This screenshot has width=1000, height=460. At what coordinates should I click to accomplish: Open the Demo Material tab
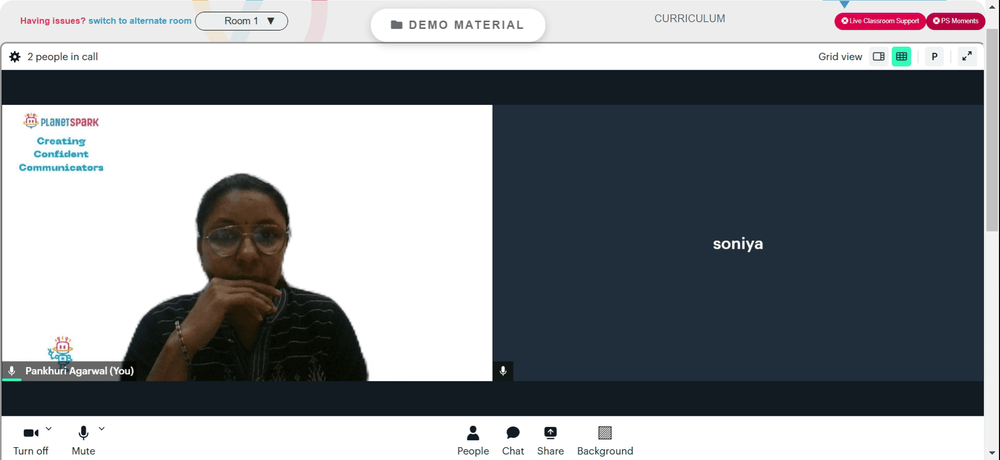(x=458, y=25)
